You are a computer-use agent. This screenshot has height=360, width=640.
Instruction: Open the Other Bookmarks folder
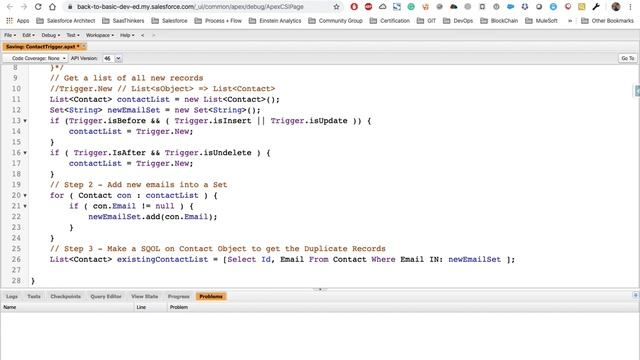click(x=607, y=21)
